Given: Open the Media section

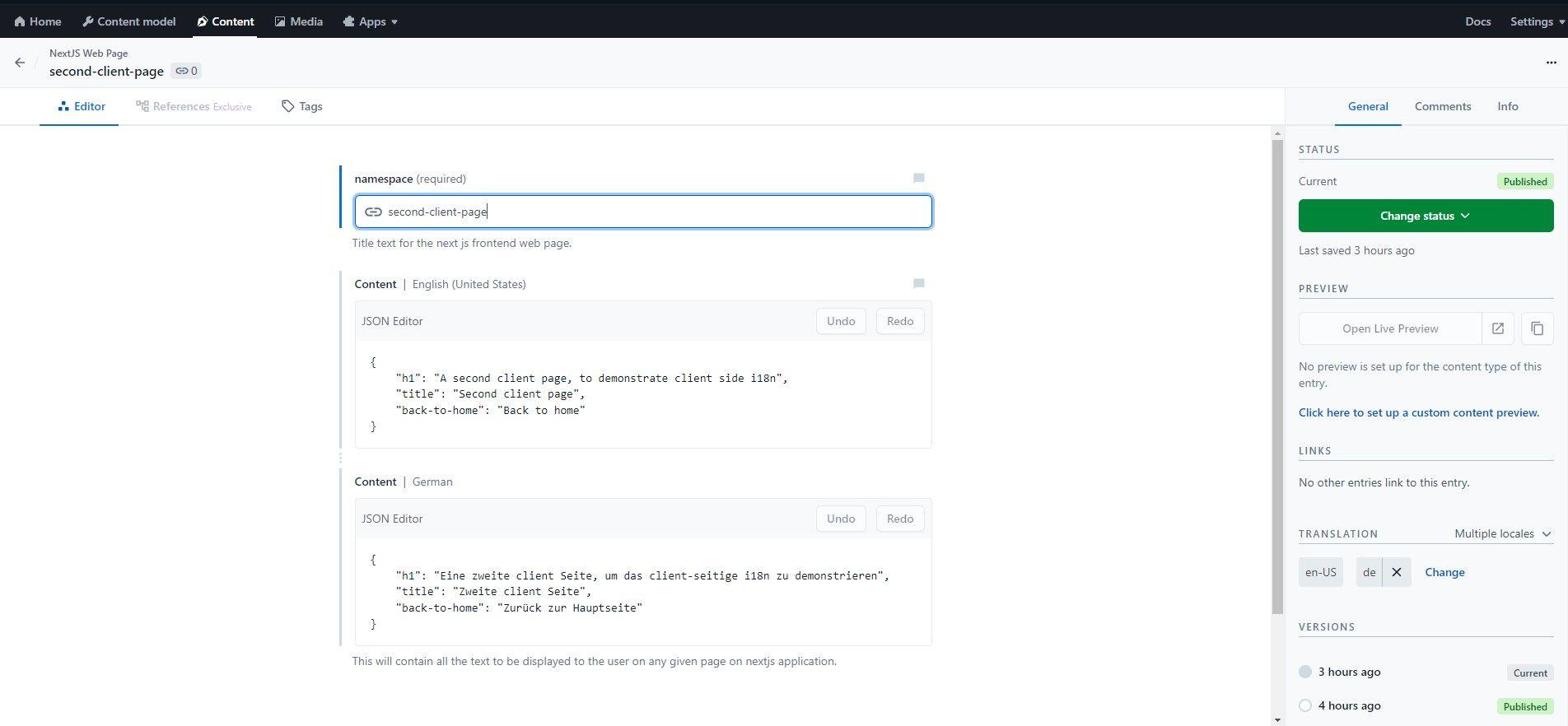Looking at the screenshot, I should (298, 21).
